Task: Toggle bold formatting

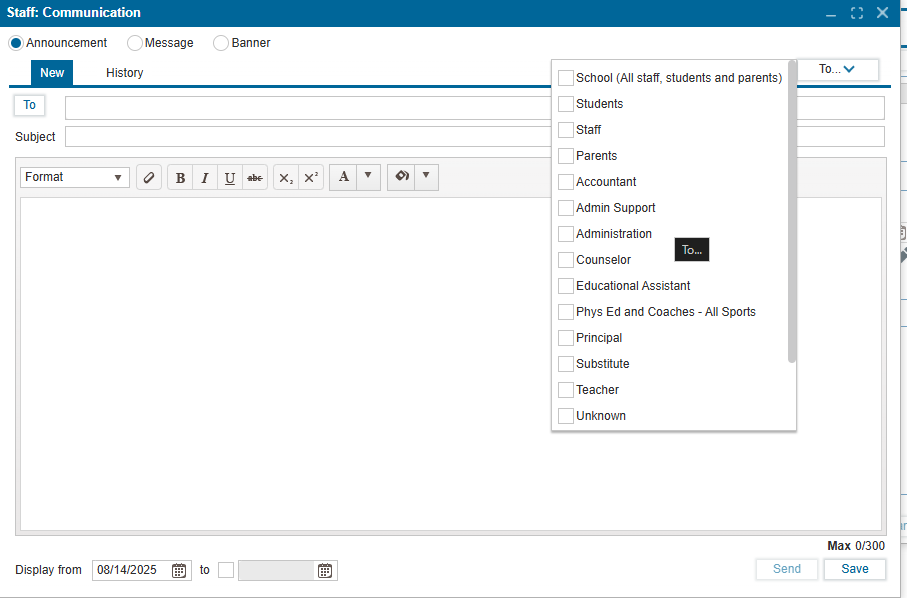Action: (180, 178)
